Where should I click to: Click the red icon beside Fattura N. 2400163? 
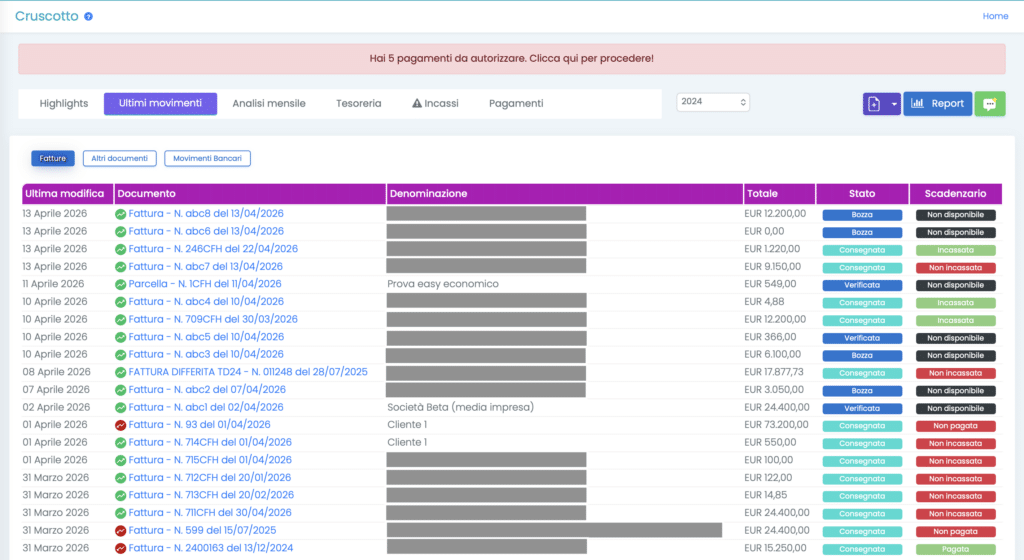[x=121, y=548]
